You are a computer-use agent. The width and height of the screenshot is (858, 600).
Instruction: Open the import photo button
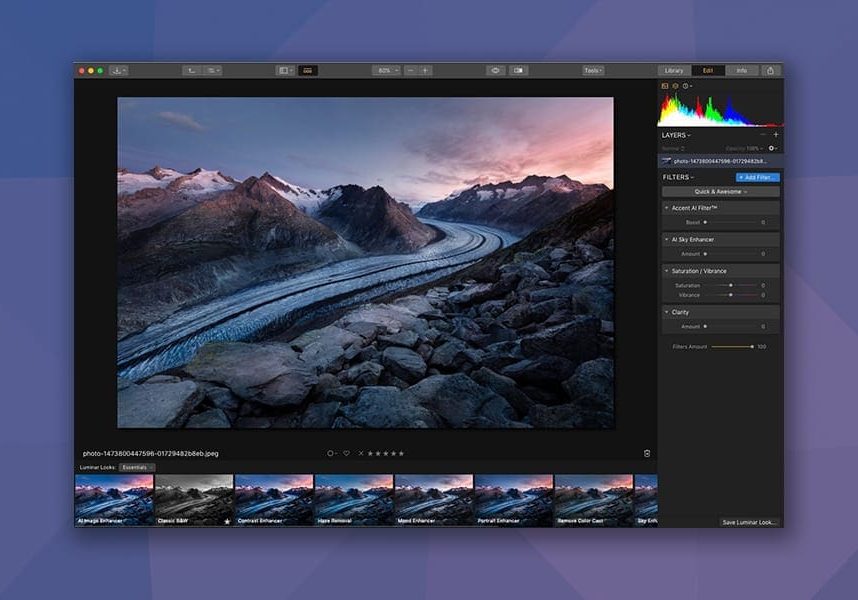tap(118, 71)
